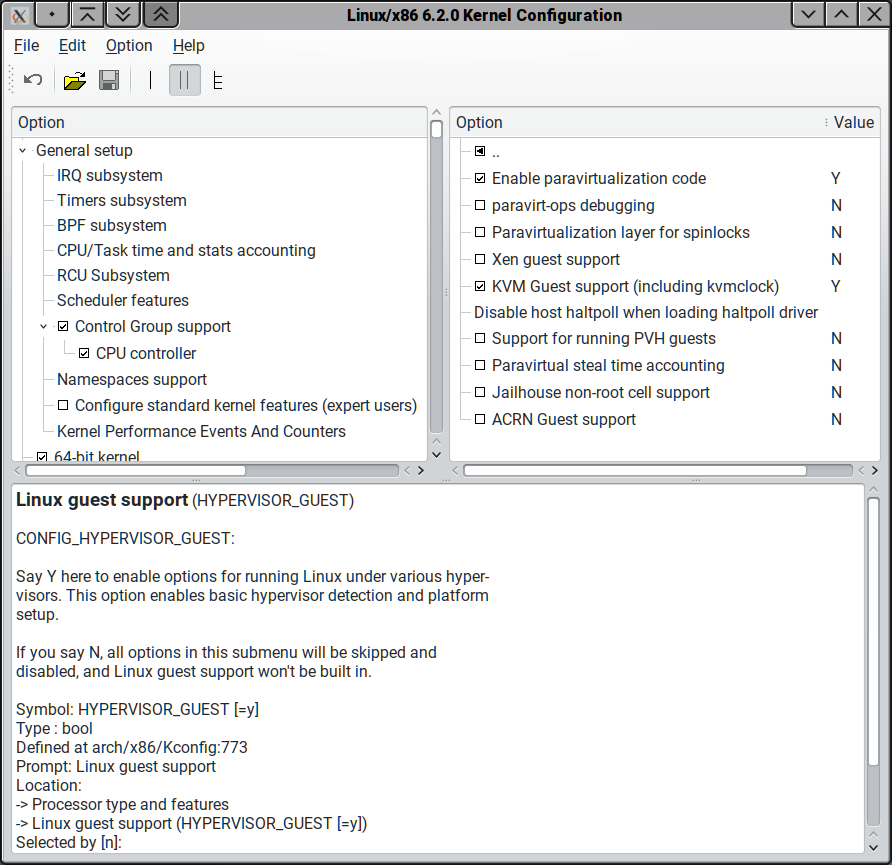Click the parent '..' back icon
This screenshot has height=865, width=892.
tap(480, 152)
